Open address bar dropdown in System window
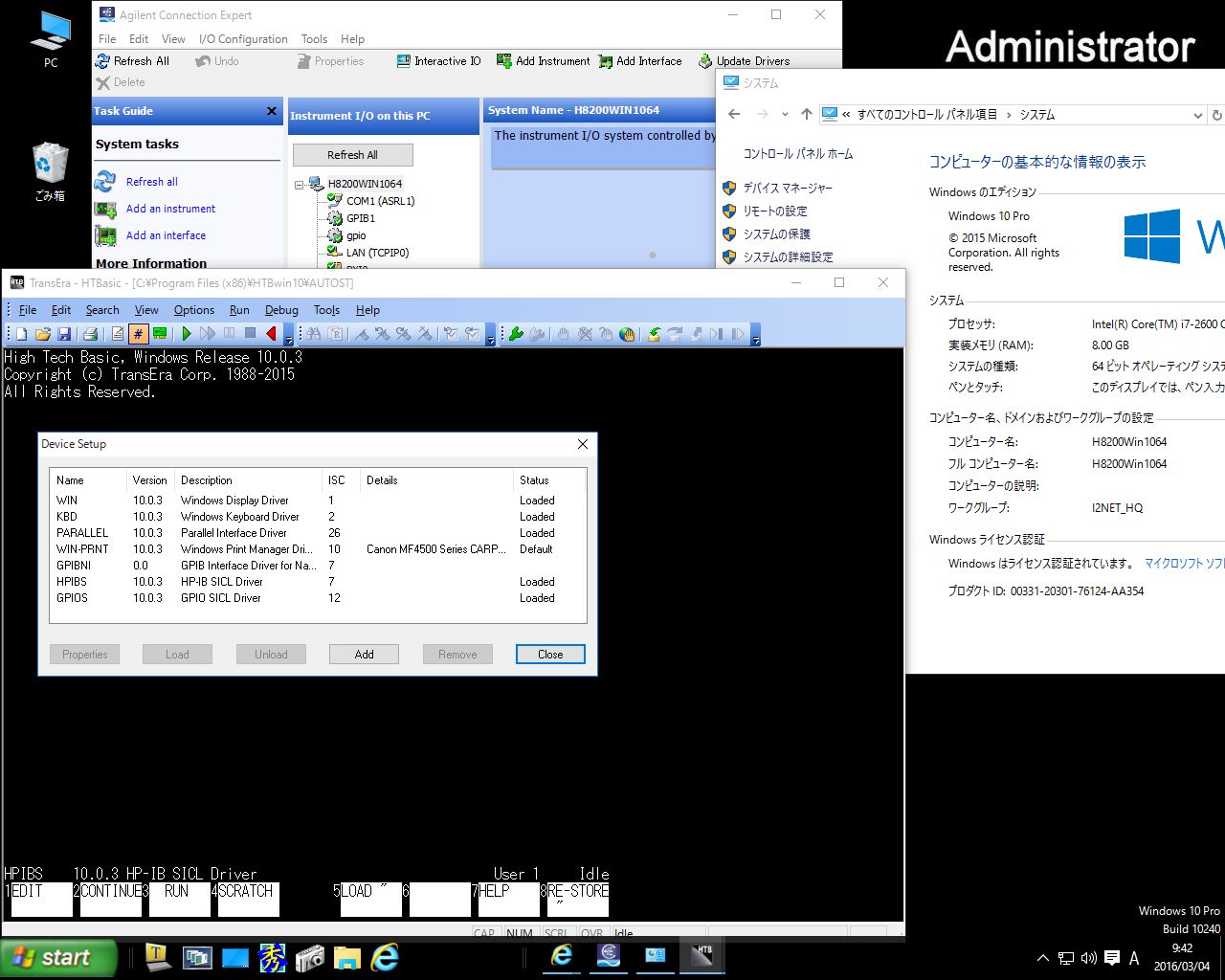 [1197, 115]
